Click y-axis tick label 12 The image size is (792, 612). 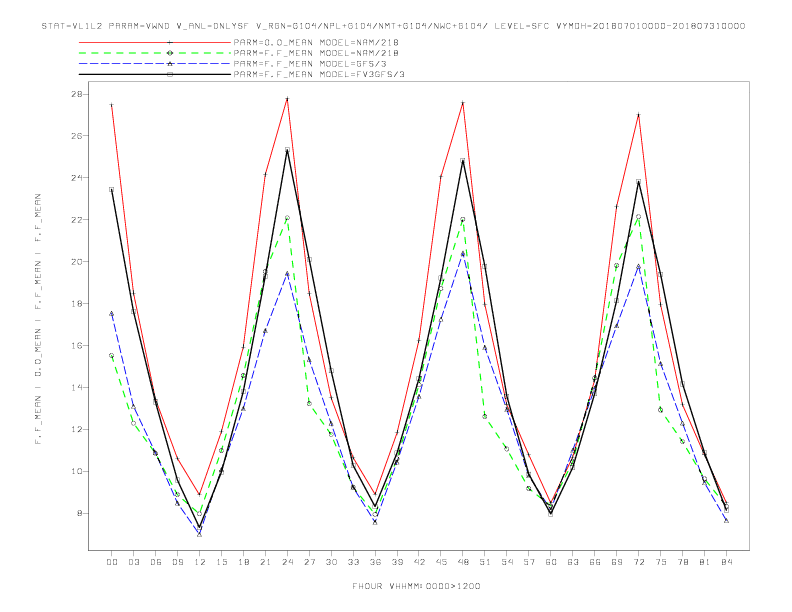pos(77,429)
